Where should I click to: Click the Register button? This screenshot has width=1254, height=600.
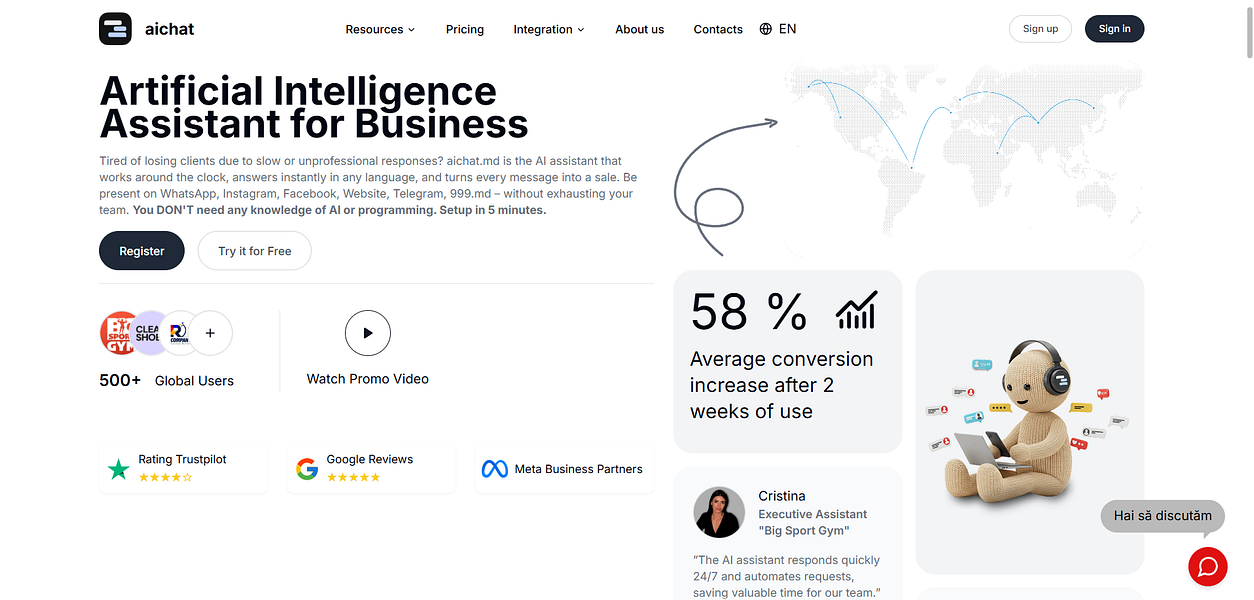click(x=142, y=251)
